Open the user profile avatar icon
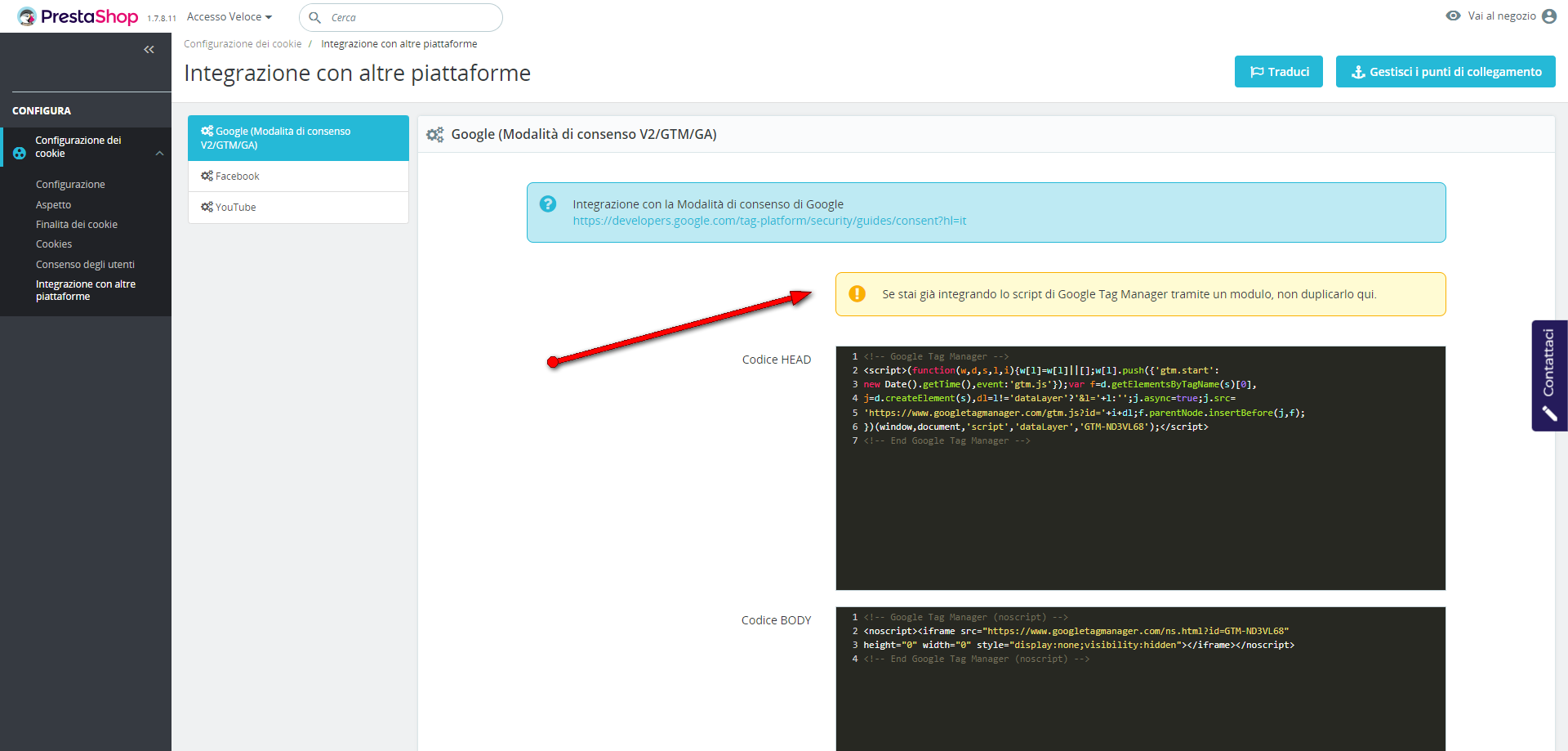1568x751 pixels. [x=1549, y=16]
